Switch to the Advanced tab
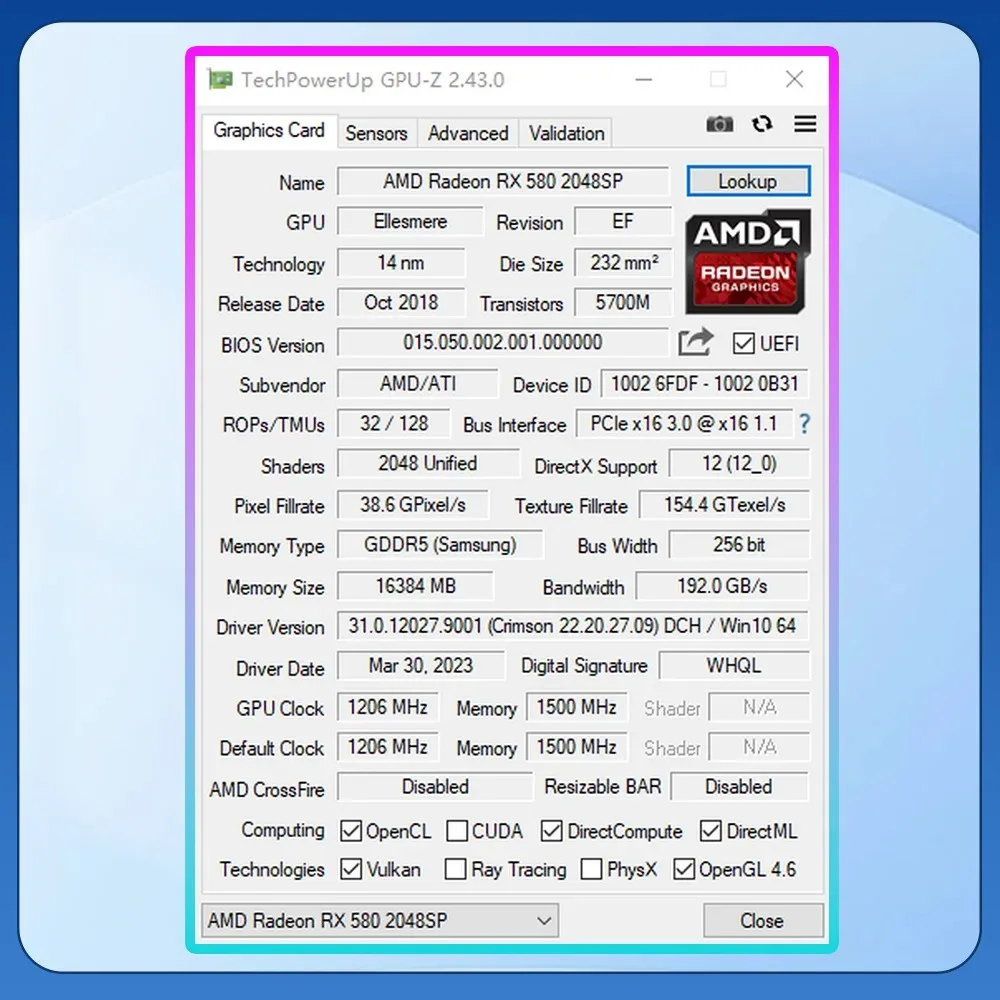1000x1000 pixels. click(468, 133)
